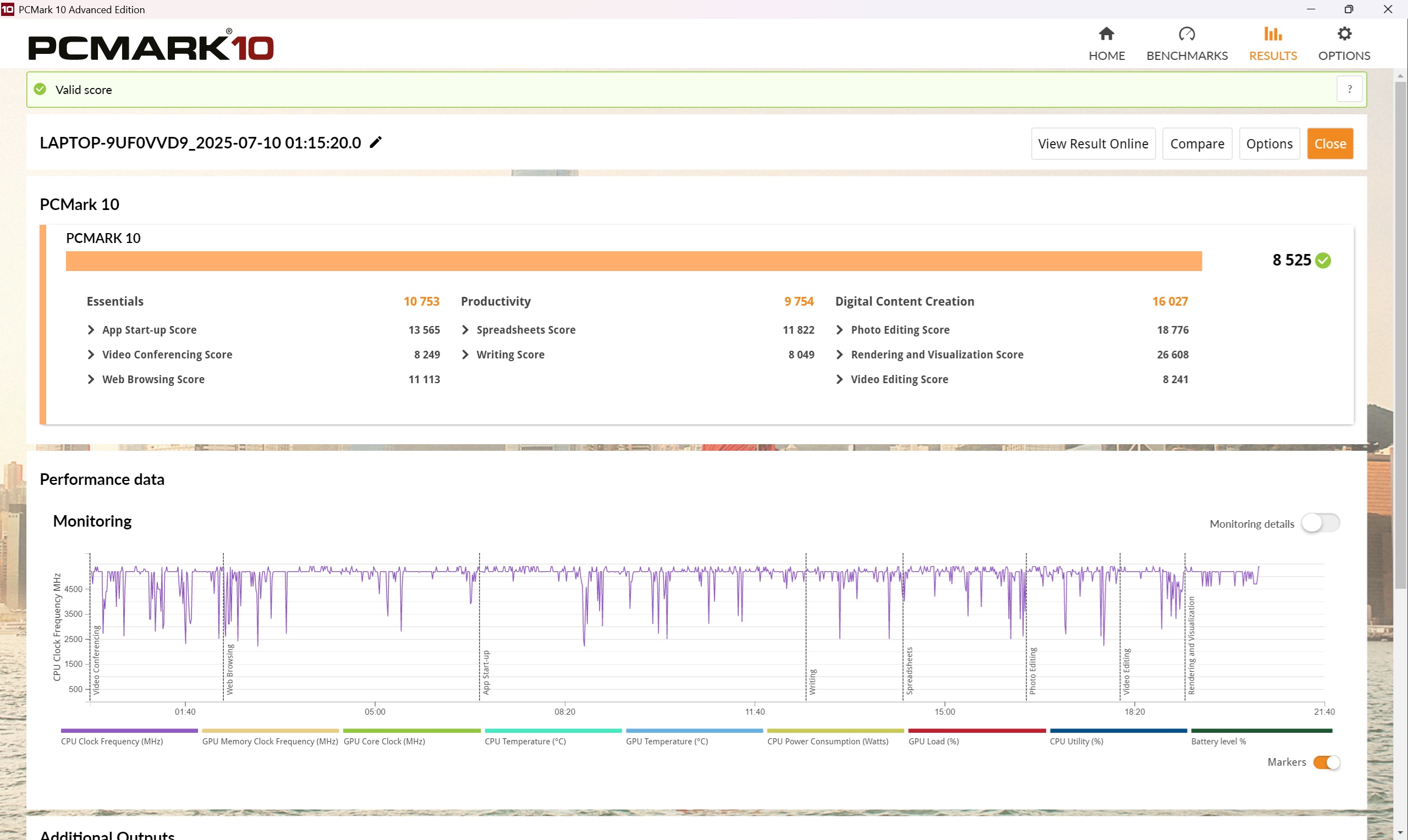Expand the Photo Editing Score row

click(840, 329)
